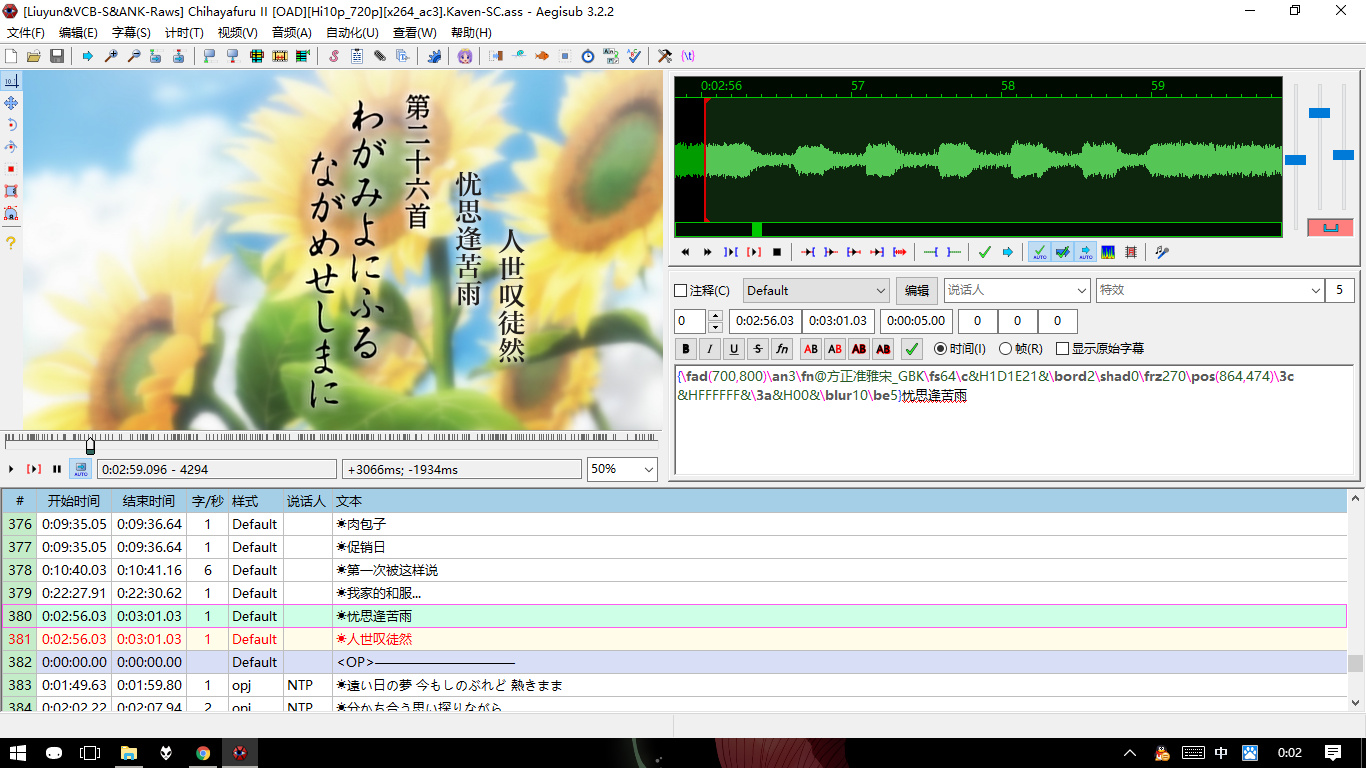Select the scale subtitles tool

11,169
